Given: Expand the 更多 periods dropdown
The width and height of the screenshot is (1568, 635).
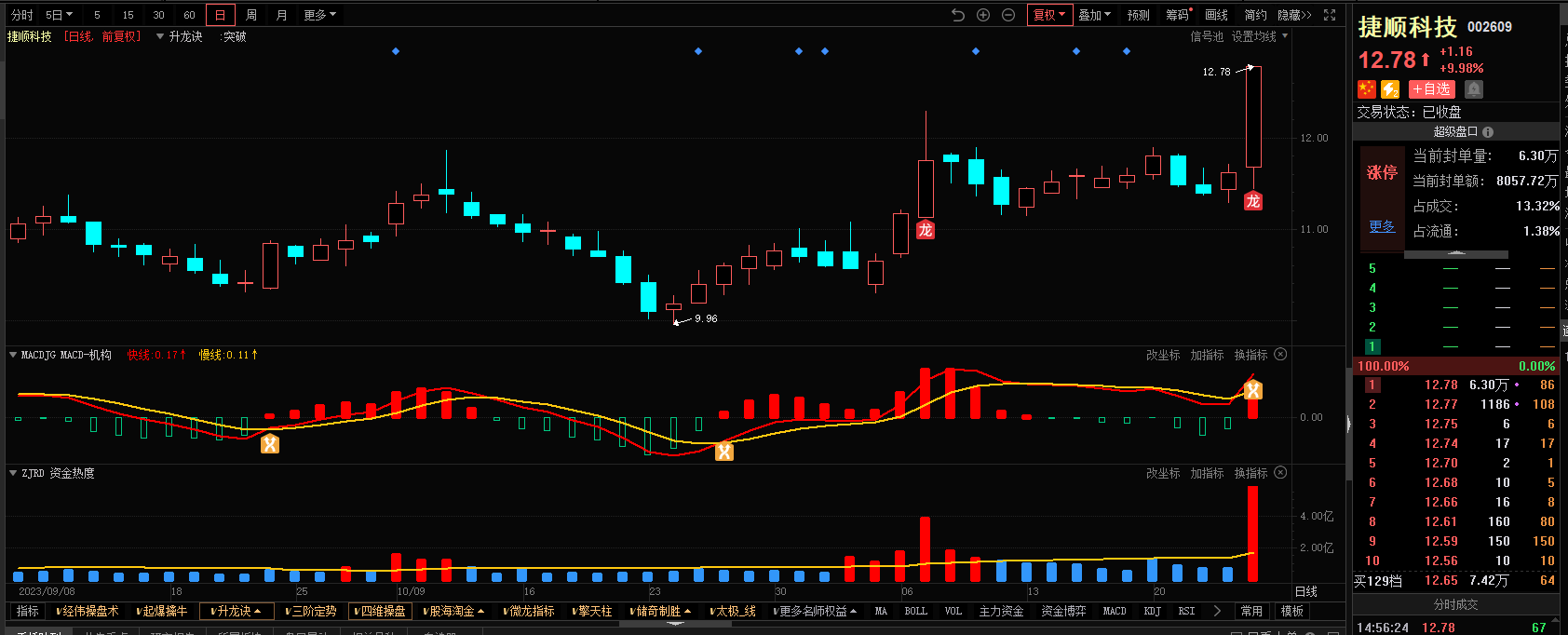Looking at the screenshot, I should [319, 15].
